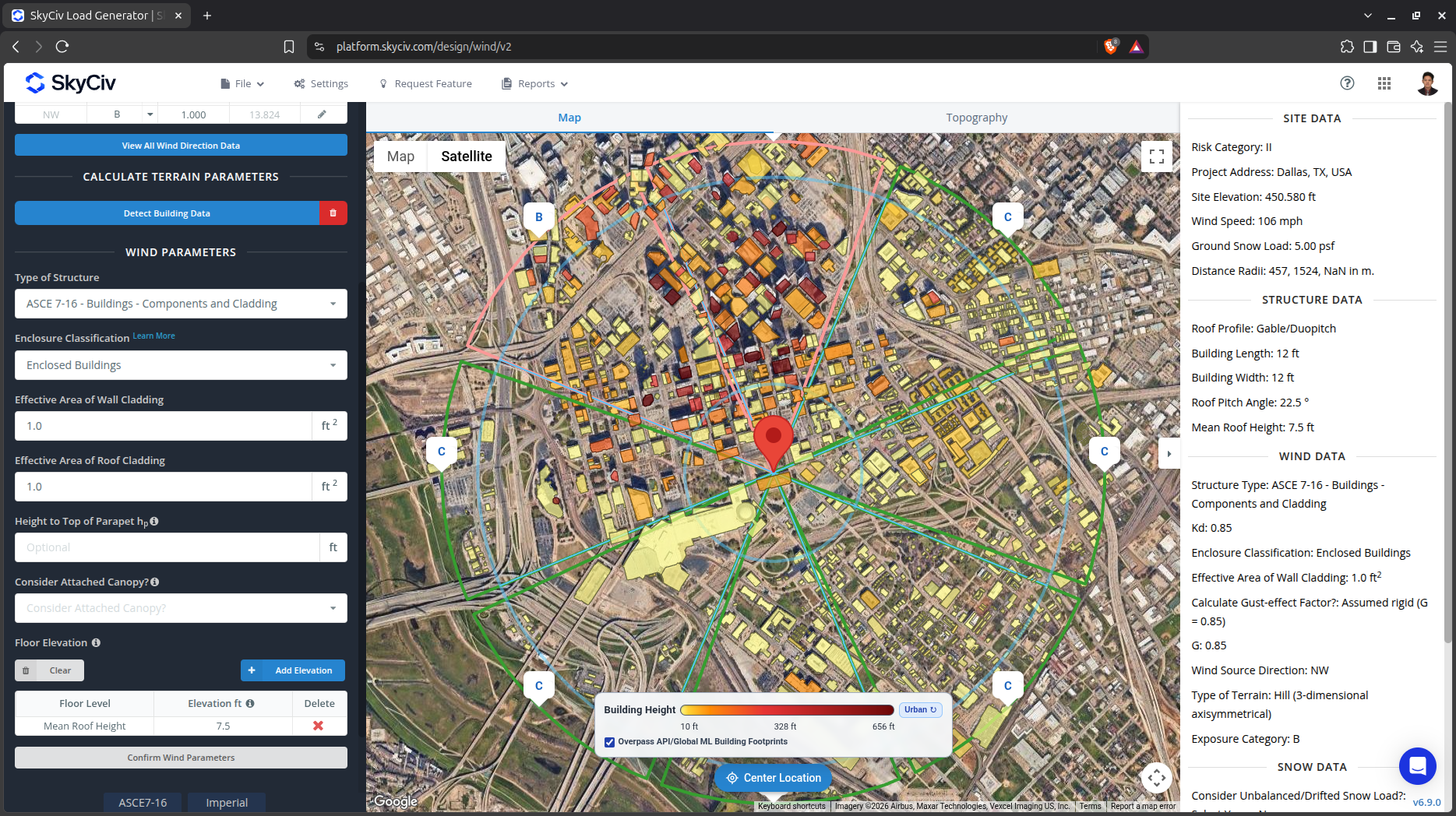Switch to plain Map view
The image size is (1456, 816).
400,157
